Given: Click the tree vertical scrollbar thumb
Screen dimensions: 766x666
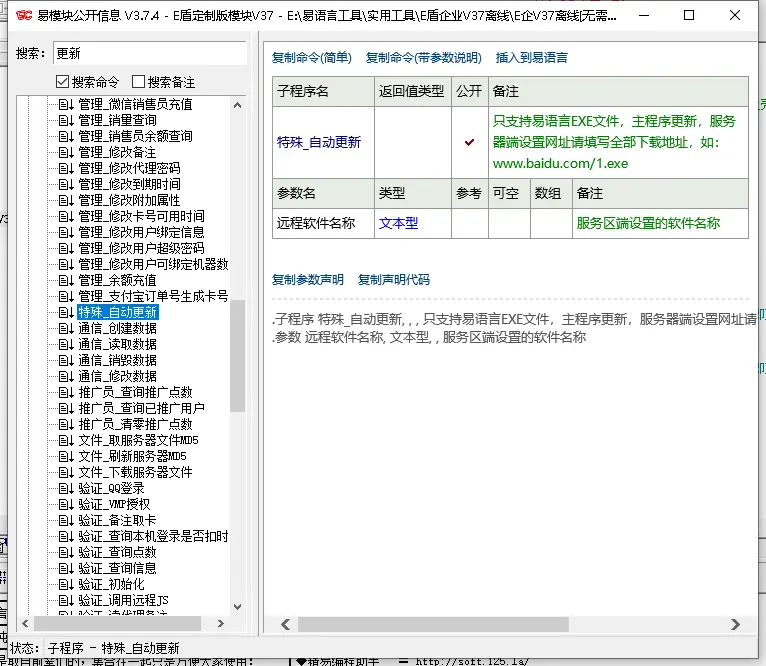Looking at the screenshot, I should tap(238, 356).
